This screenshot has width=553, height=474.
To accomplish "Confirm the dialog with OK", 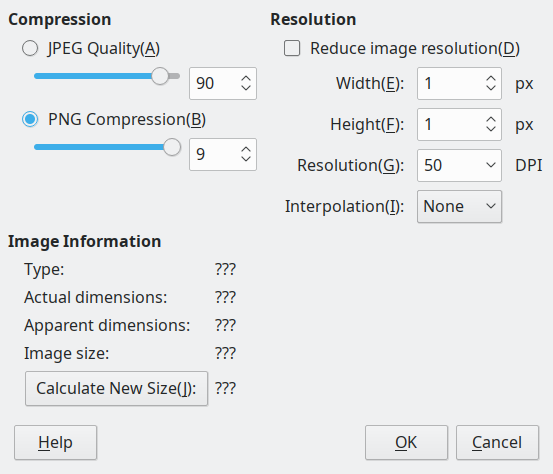I will pyautogui.click(x=406, y=442).
